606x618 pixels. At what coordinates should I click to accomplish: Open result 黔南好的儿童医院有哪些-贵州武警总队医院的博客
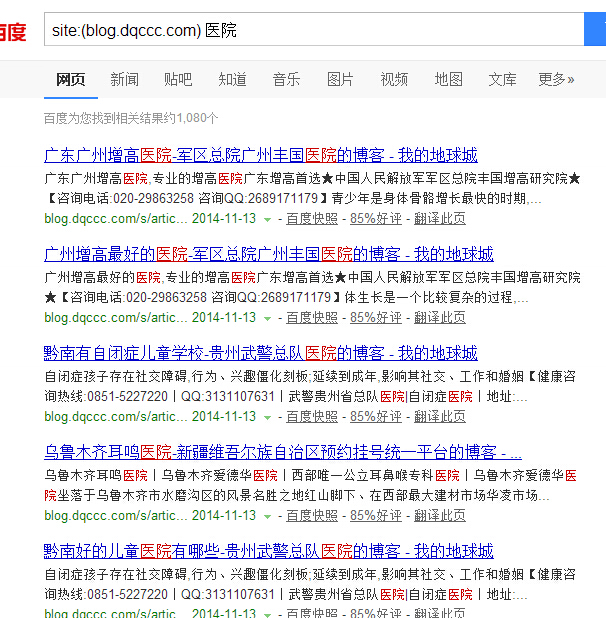pos(269,551)
